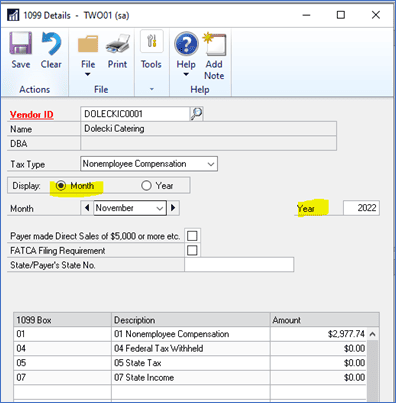The height and width of the screenshot is (403, 396).
Task: Open the Tools icon
Action: tap(152, 41)
